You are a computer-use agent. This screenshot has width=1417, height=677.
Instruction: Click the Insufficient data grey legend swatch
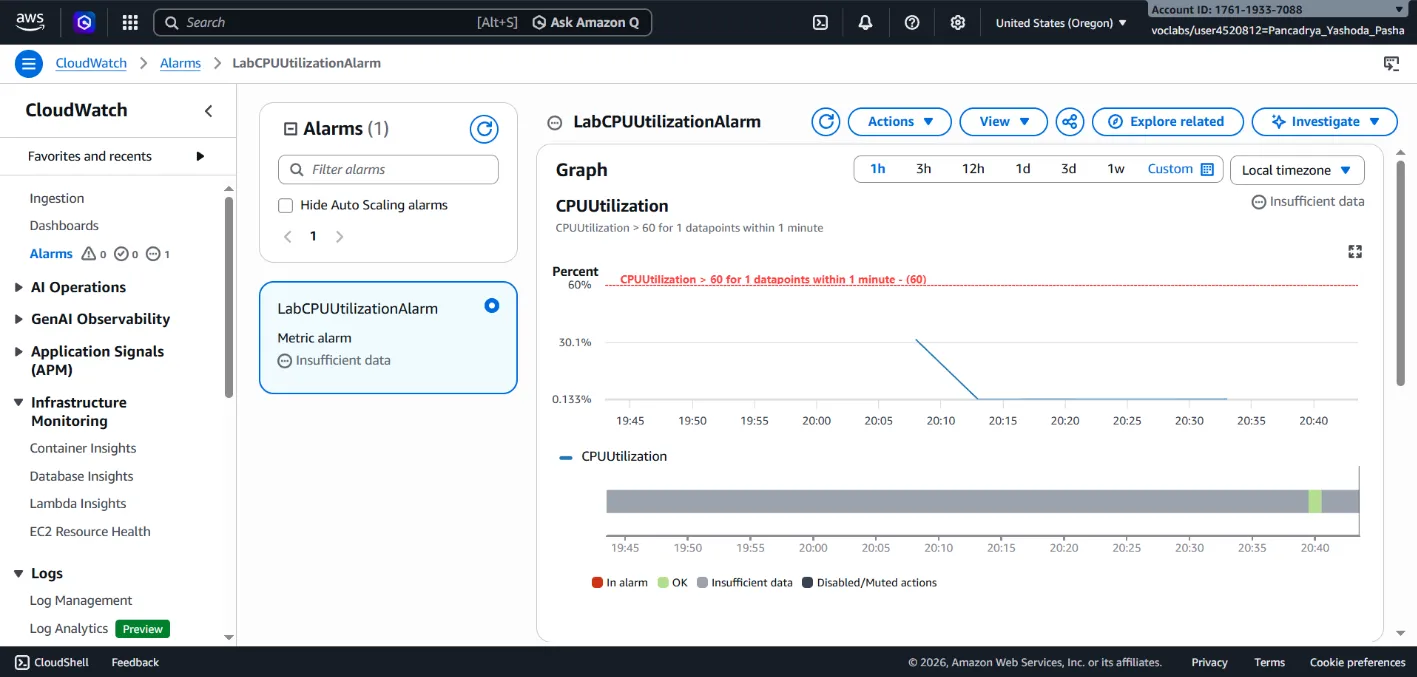pyautogui.click(x=702, y=583)
